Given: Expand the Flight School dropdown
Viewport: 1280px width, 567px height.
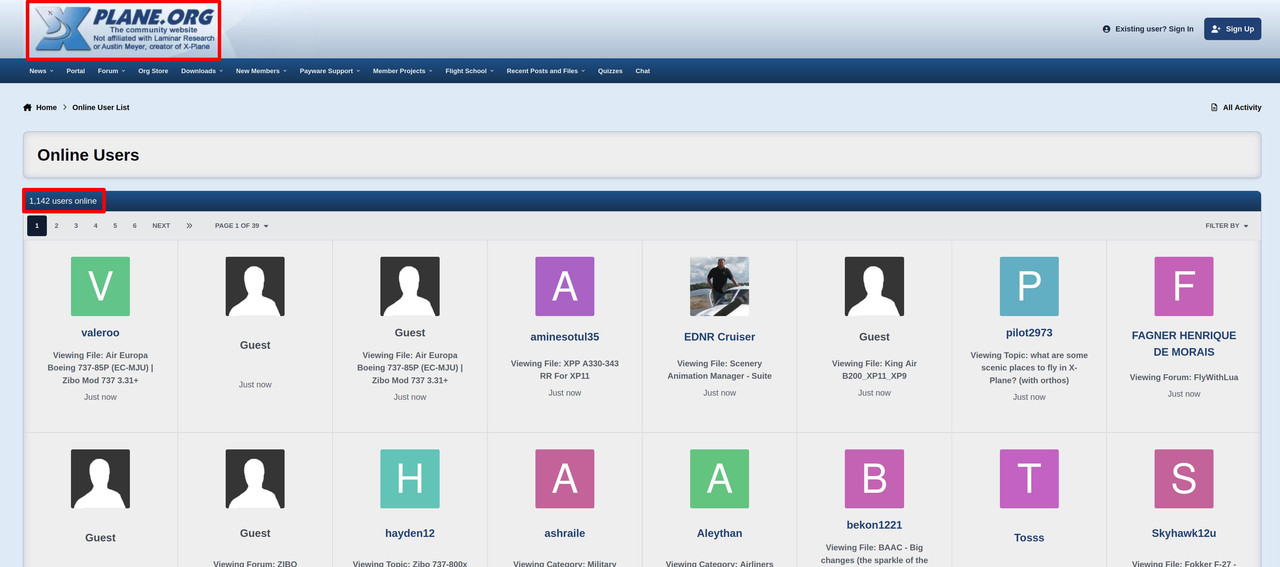Looking at the screenshot, I should point(470,71).
